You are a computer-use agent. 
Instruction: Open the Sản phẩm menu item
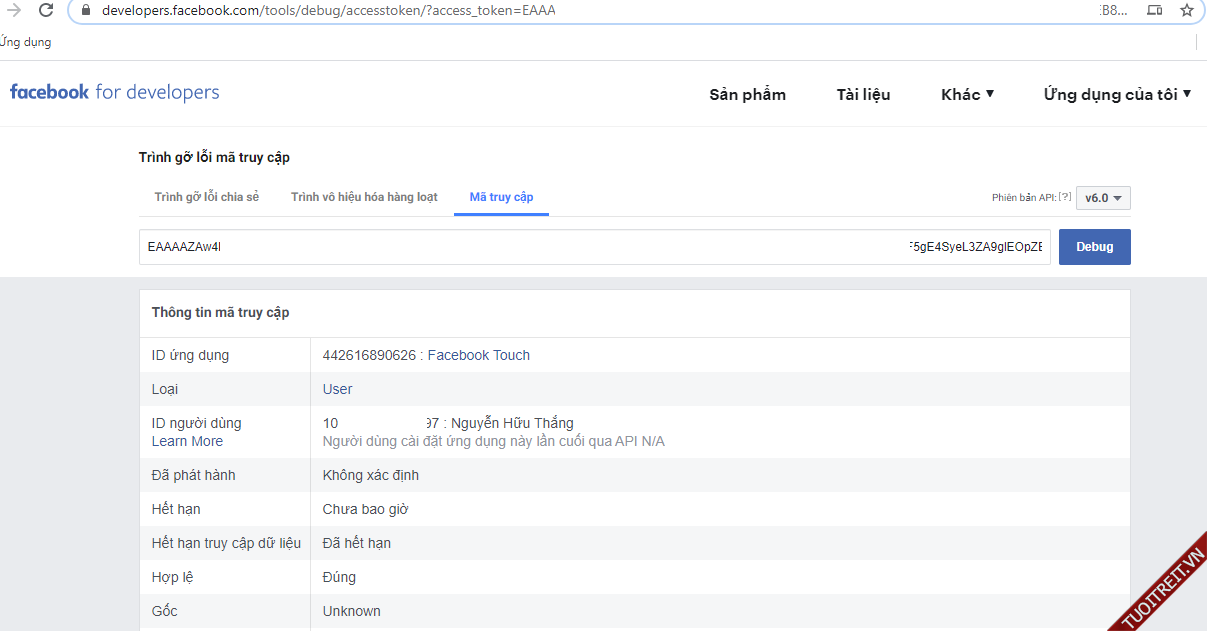pyautogui.click(x=747, y=95)
